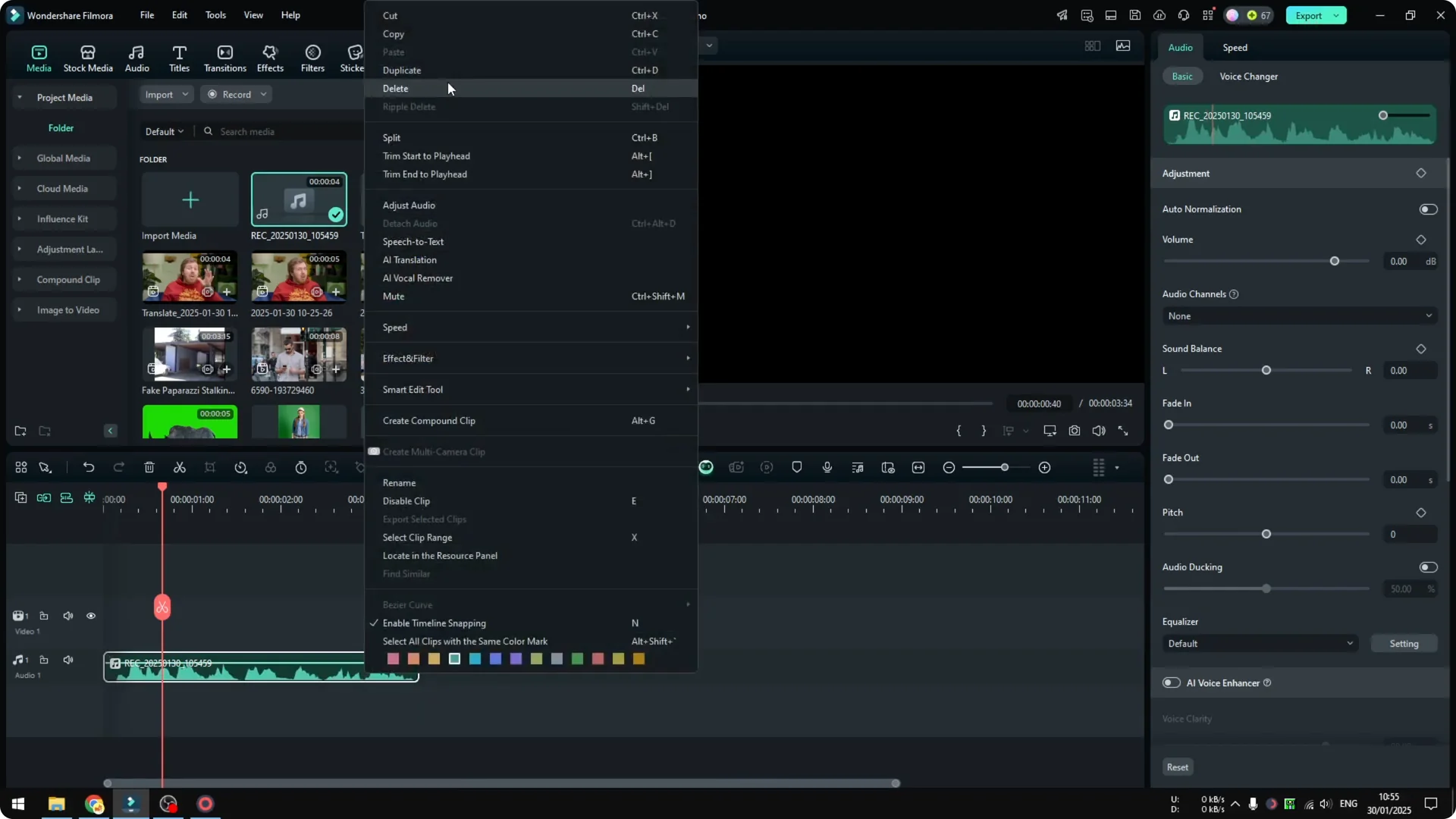Screen dimensions: 1456x819
Task: Undo the last action
Action: pyautogui.click(x=89, y=467)
